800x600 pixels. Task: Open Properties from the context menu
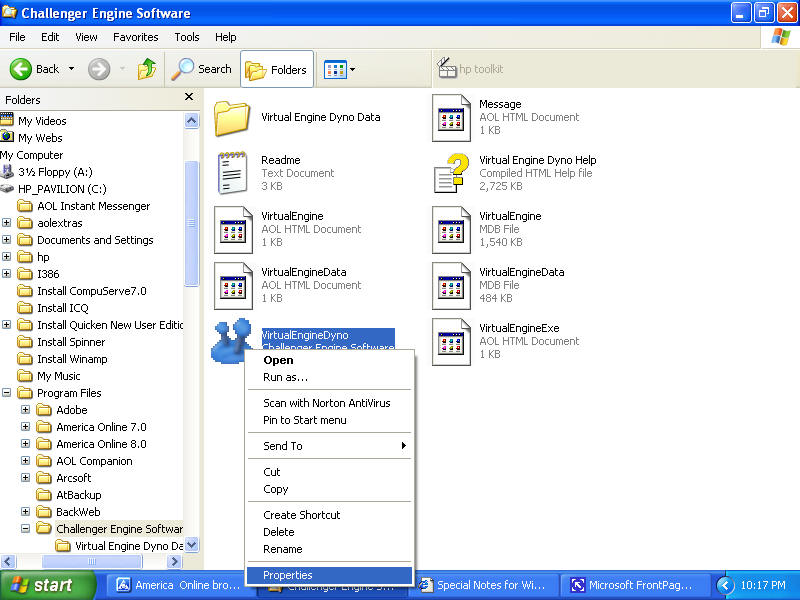coord(330,575)
